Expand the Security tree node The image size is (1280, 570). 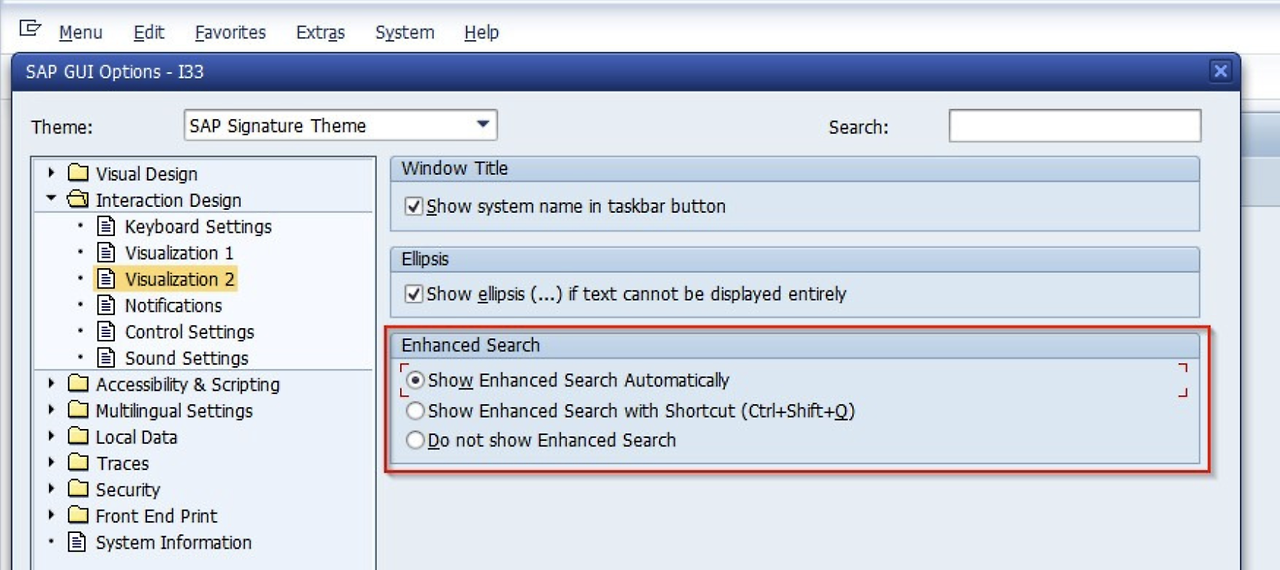[52, 489]
